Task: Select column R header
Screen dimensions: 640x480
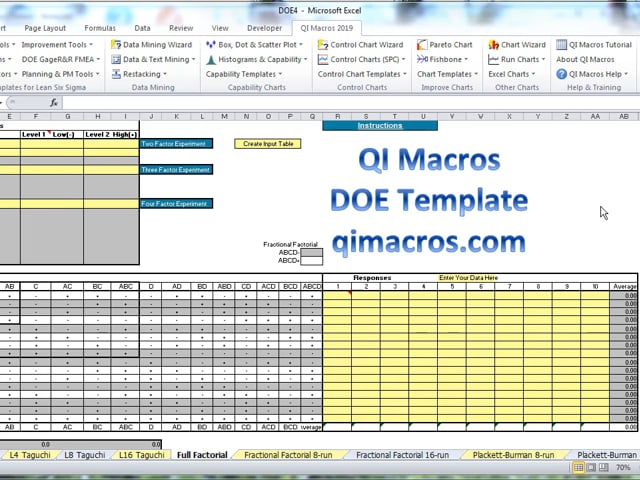Action: coord(337,116)
